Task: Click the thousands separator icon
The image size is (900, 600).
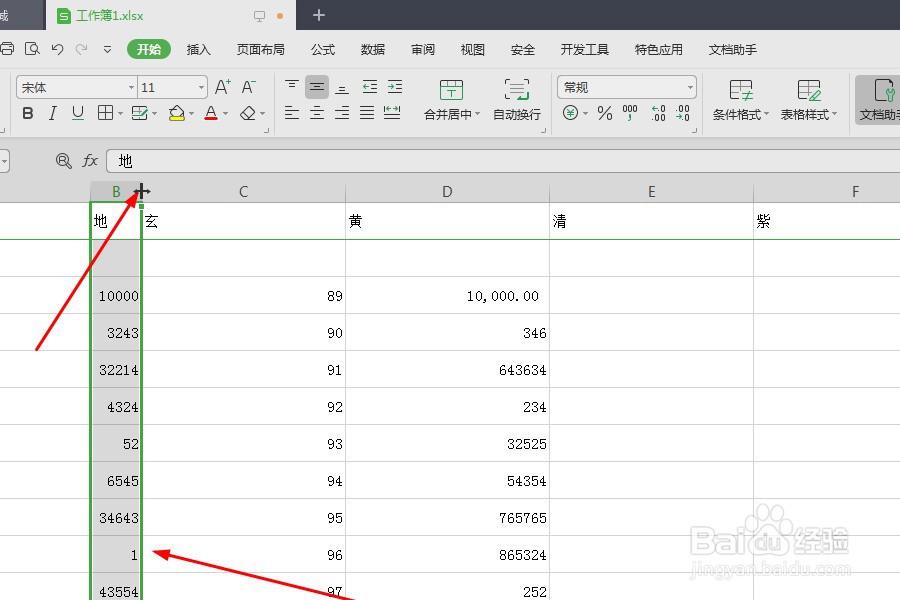Action: (630, 113)
